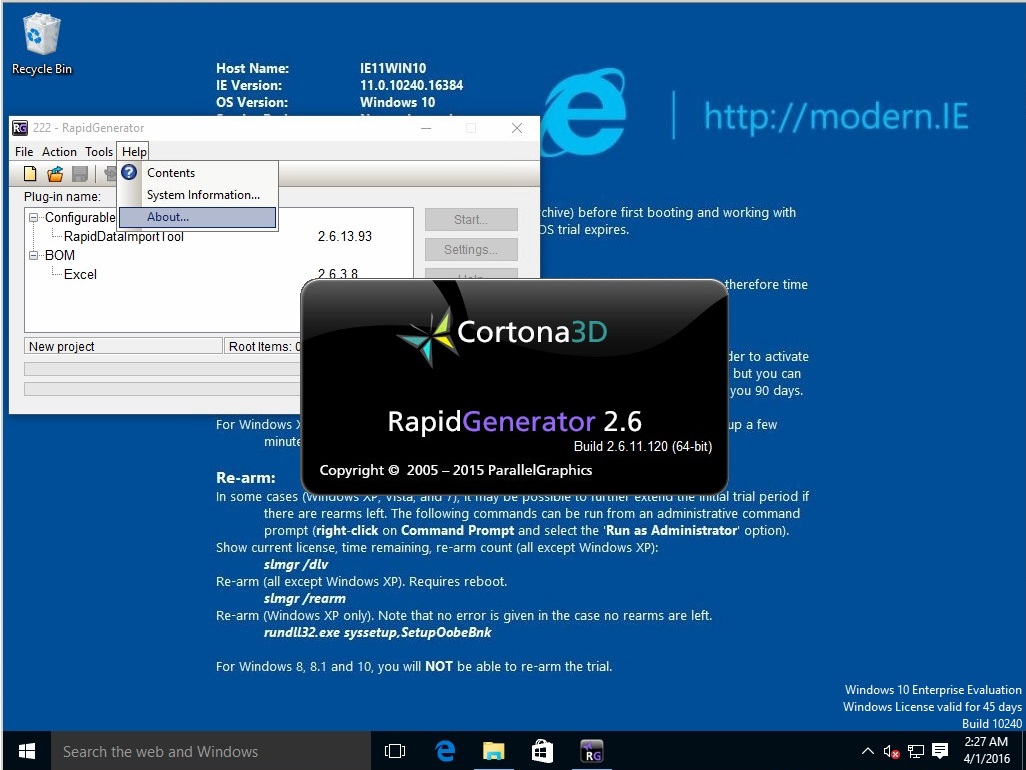This screenshot has height=770, width=1026.
Task: Click the New project status bar entry
Action: [x=124, y=346]
